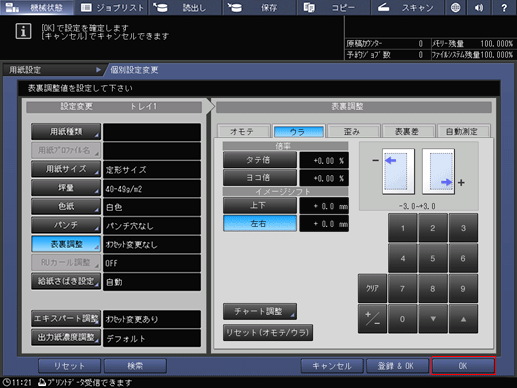Click the 左右 shift value field

click(324, 224)
